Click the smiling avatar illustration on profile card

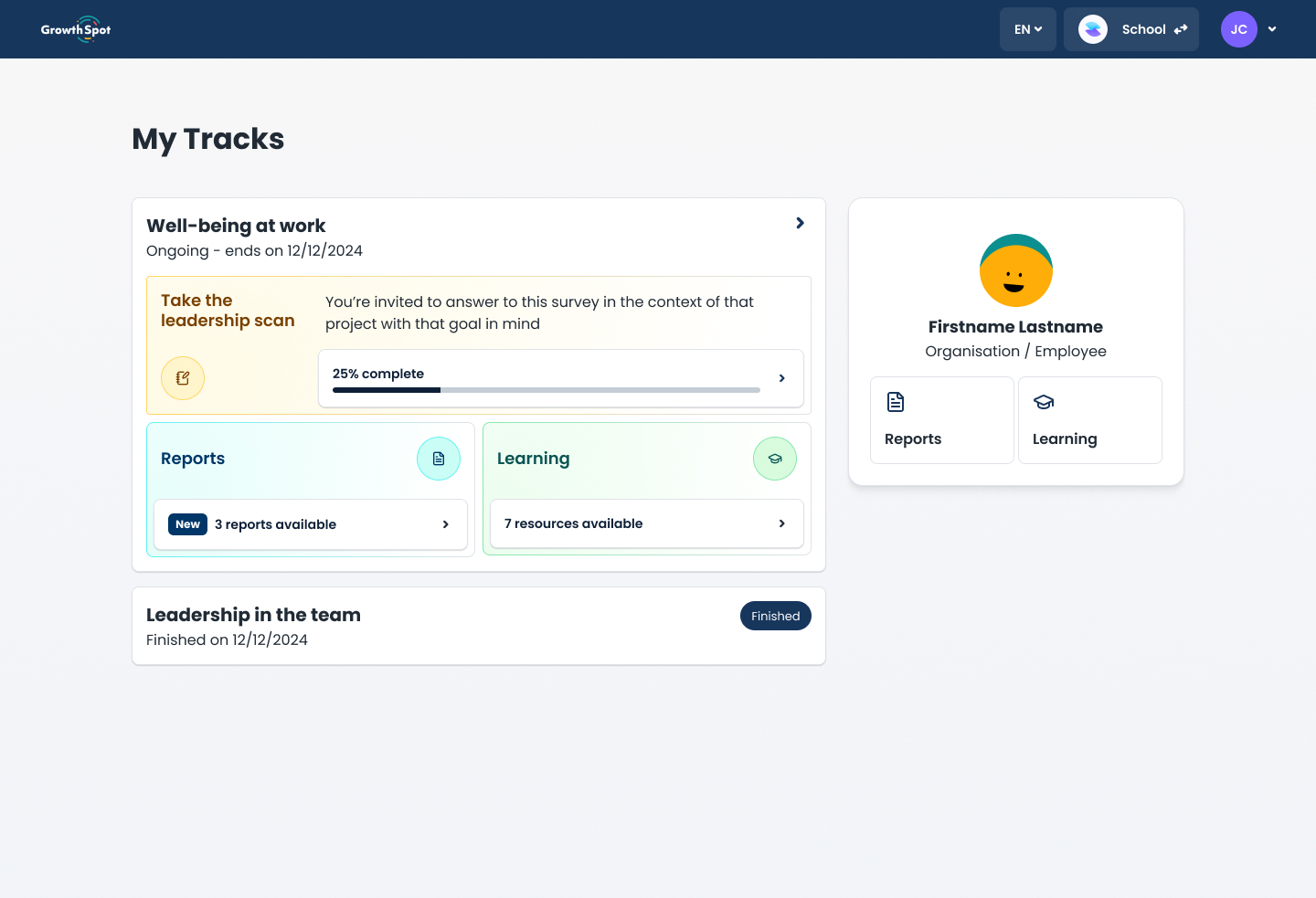tap(1015, 270)
